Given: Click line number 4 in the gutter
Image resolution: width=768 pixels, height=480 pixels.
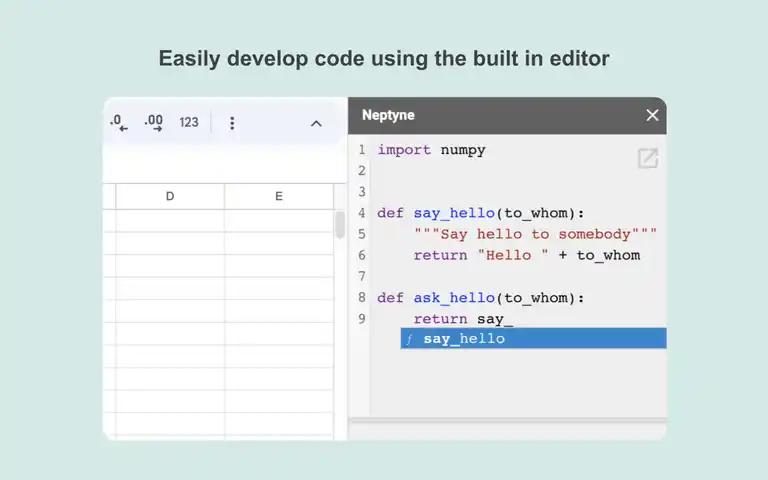Looking at the screenshot, I should click(x=361, y=213).
